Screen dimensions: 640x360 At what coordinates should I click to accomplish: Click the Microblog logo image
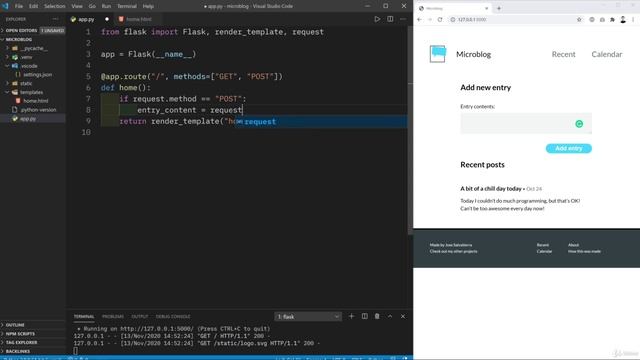pyautogui.click(x=438, y=54)
